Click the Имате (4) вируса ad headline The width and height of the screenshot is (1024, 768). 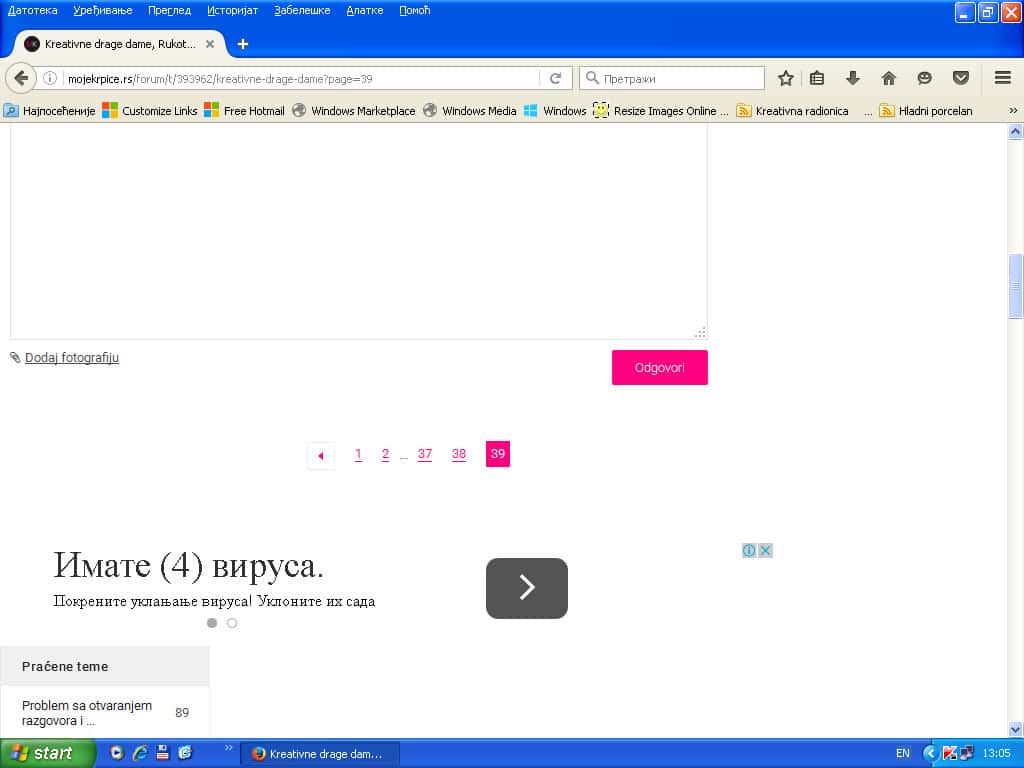pos(188,565)
